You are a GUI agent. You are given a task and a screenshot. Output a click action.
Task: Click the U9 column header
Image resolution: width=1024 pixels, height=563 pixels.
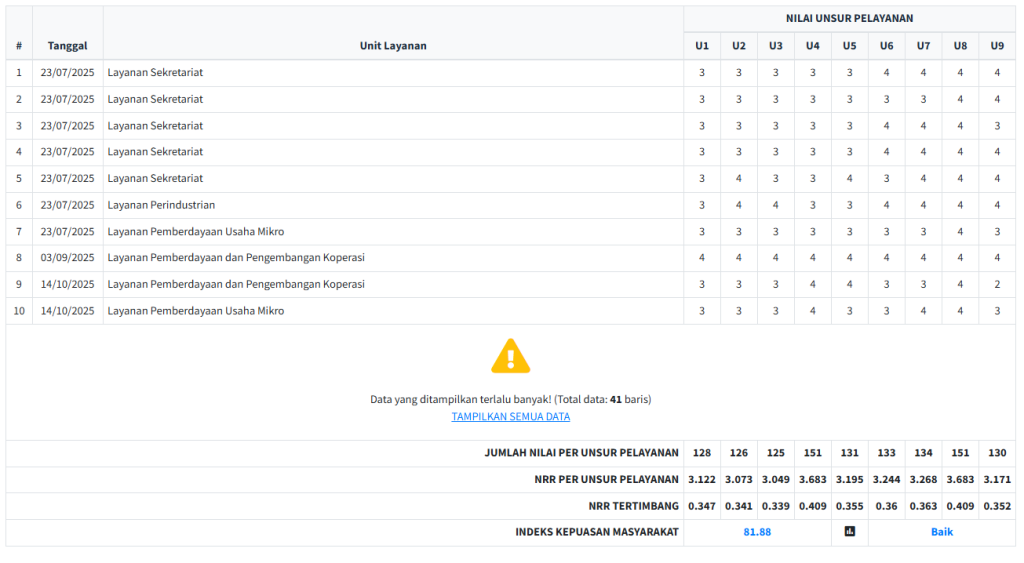pos(996,46)
